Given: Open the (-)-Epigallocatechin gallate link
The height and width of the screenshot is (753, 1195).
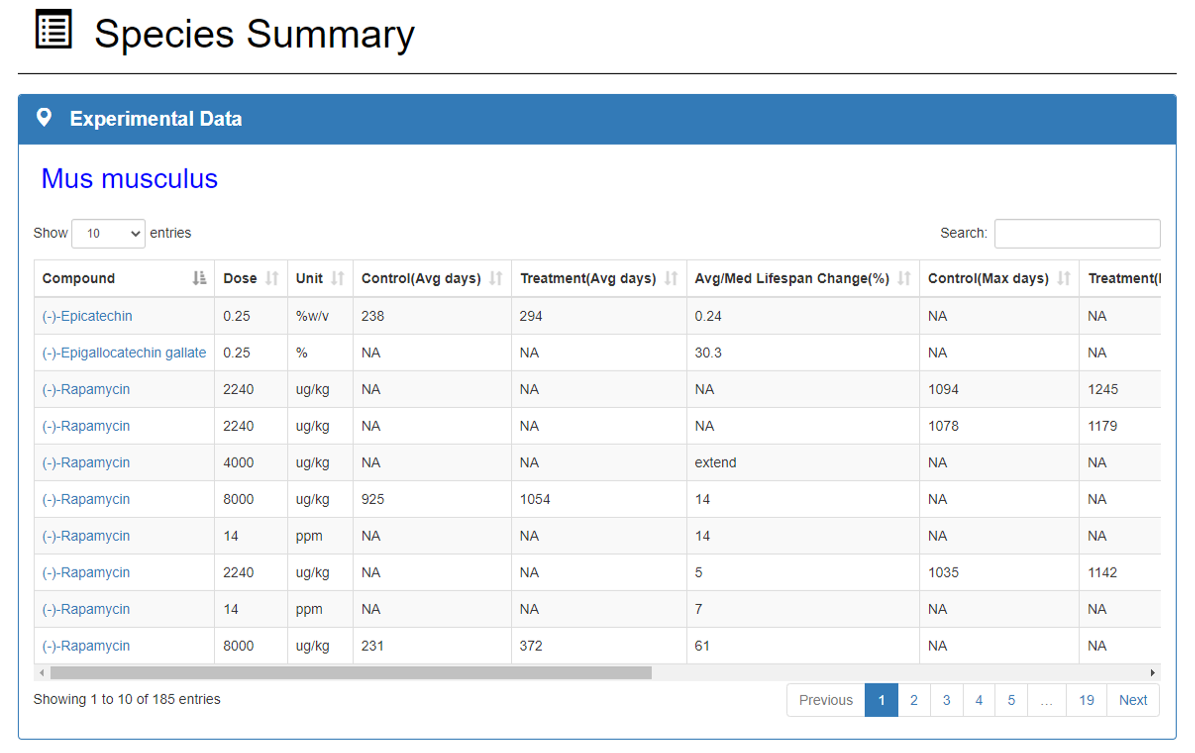Looking at the screenshot, I should (124, 353).
